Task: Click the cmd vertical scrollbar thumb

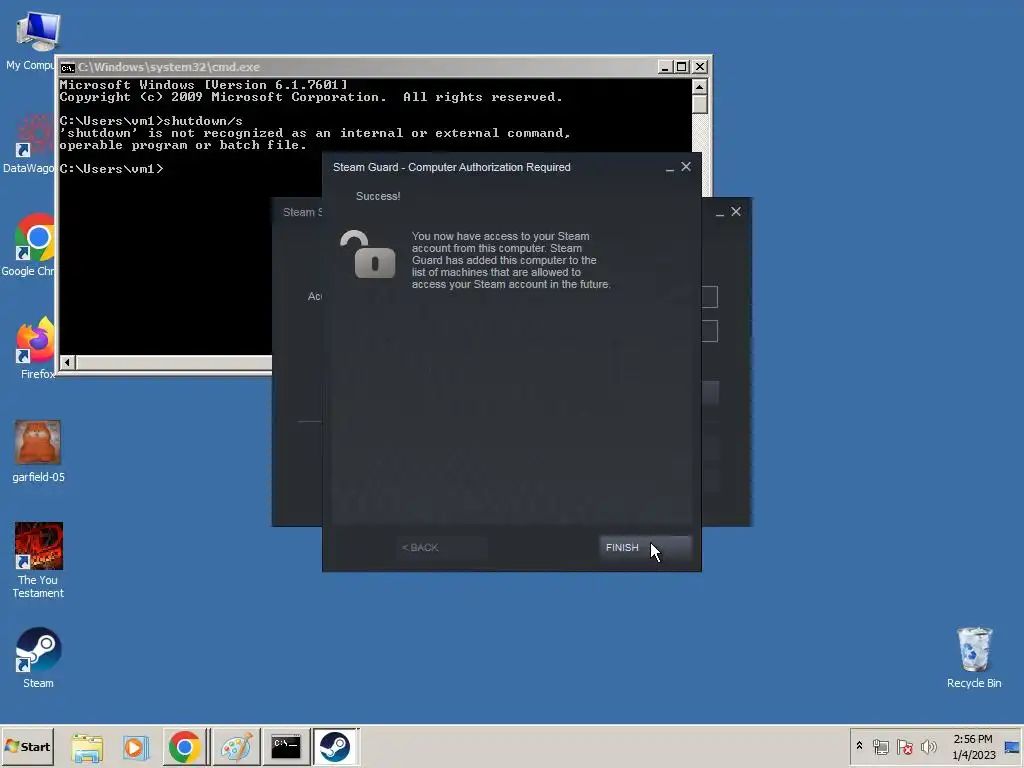Action: pos(699,104)
